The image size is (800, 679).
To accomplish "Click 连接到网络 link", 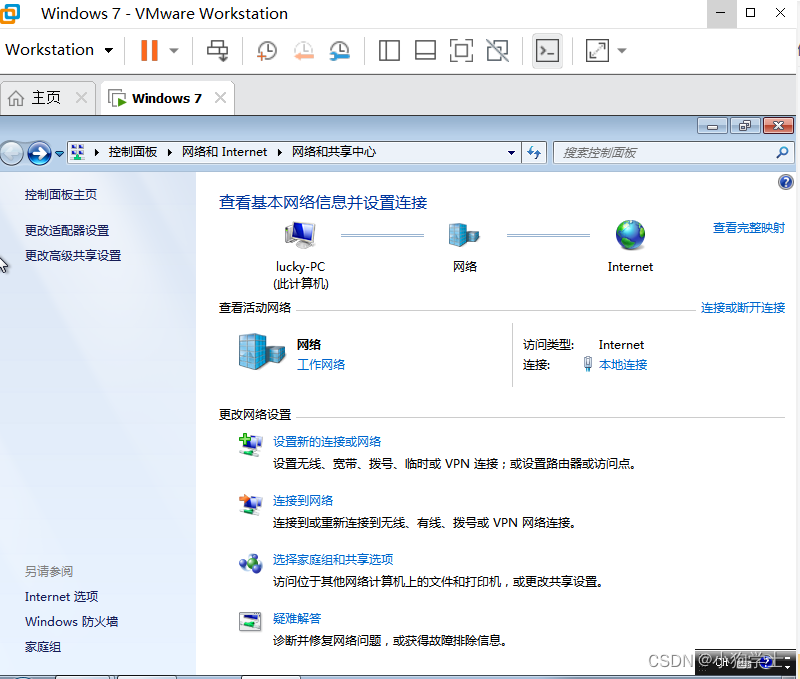I will click(303, 500).
